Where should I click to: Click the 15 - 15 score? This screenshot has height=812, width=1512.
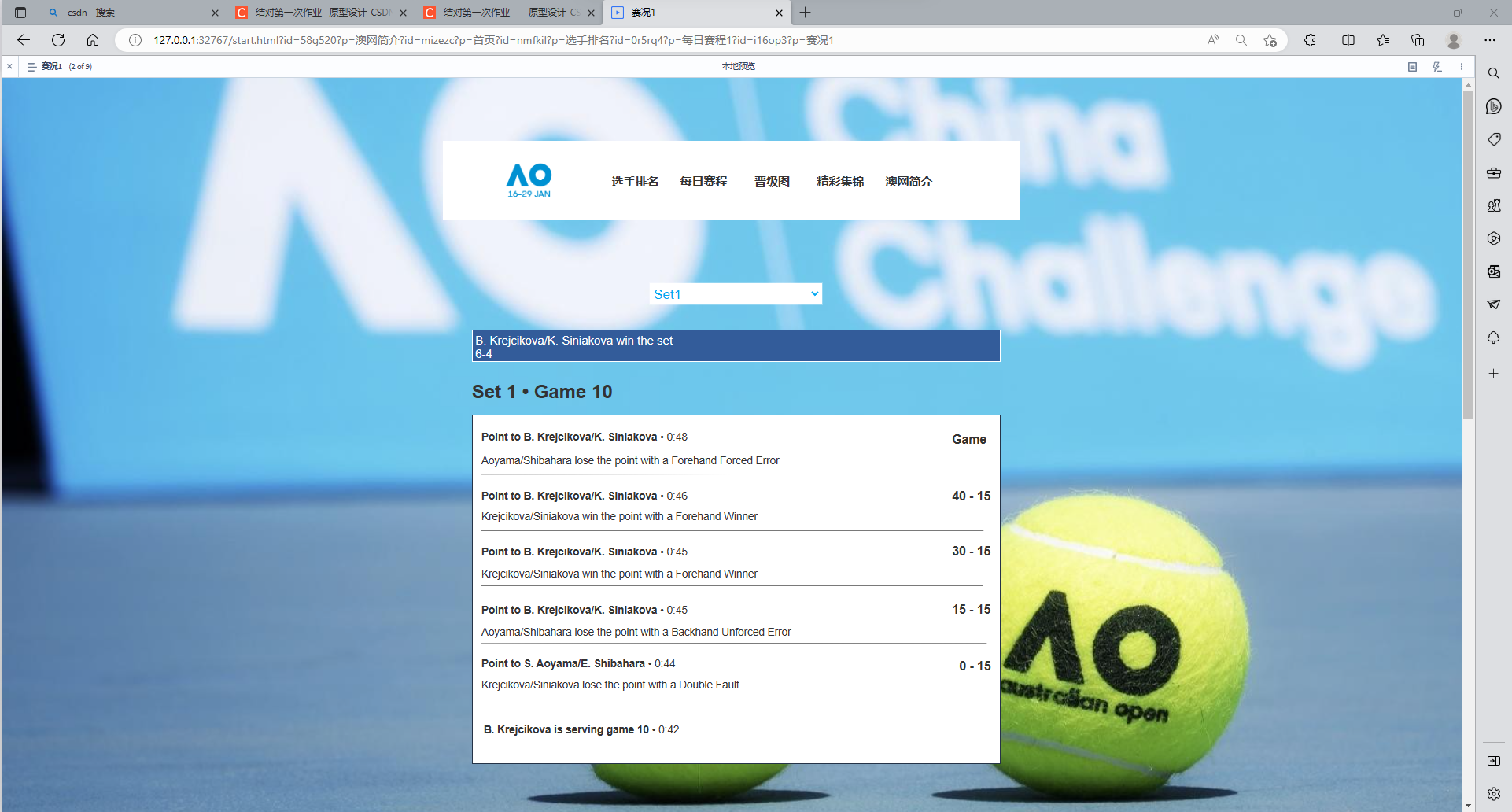971,609
